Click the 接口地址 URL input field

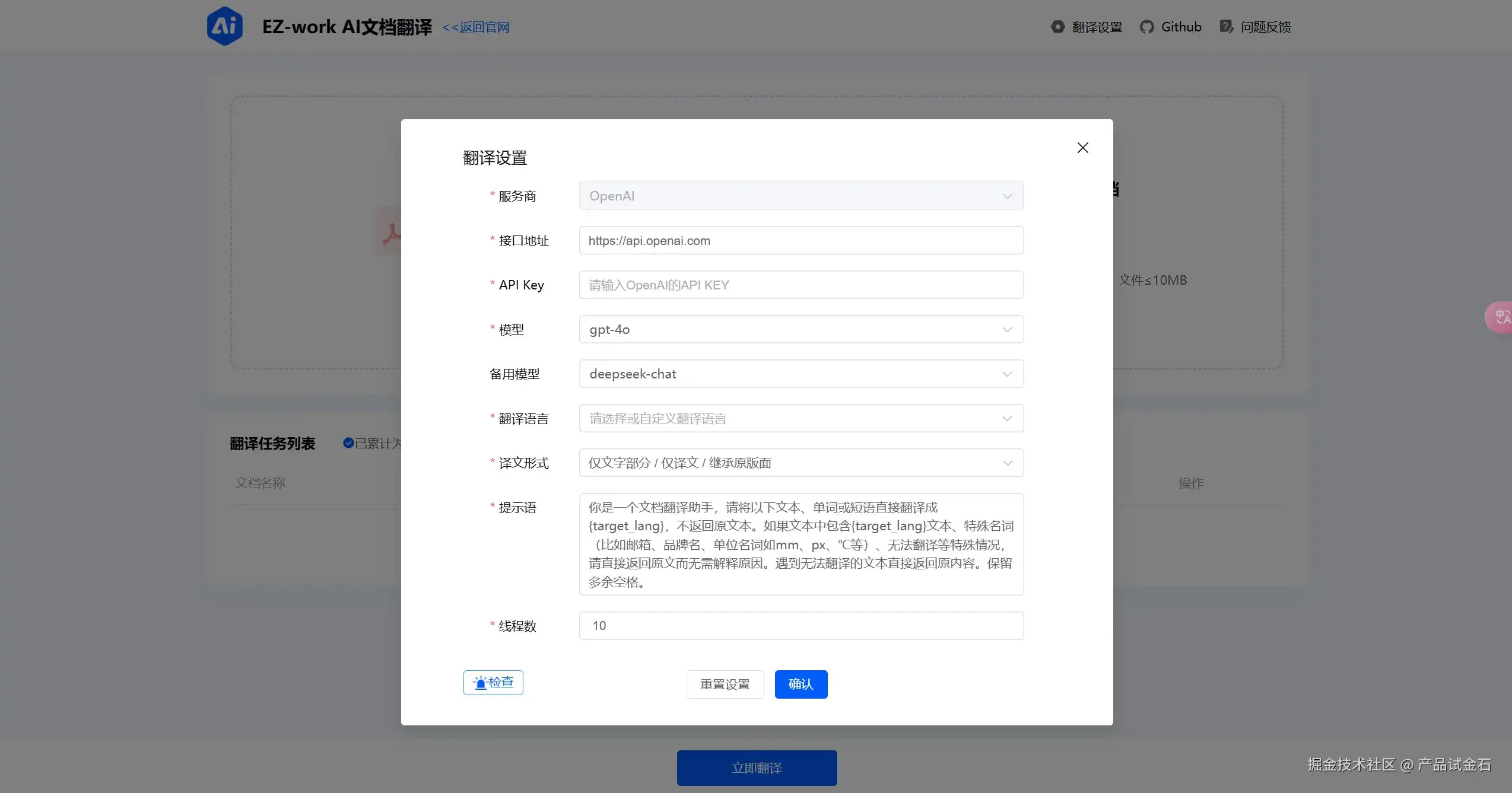pyautogui.click(x=801, y=240)
